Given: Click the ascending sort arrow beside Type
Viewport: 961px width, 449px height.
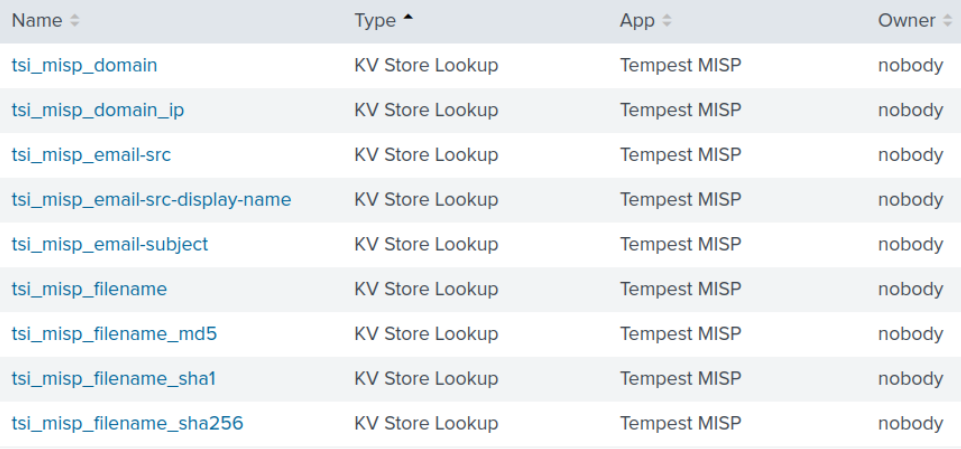Looking at the screenshot, I should pyautogui.click(x=408, y=20).
